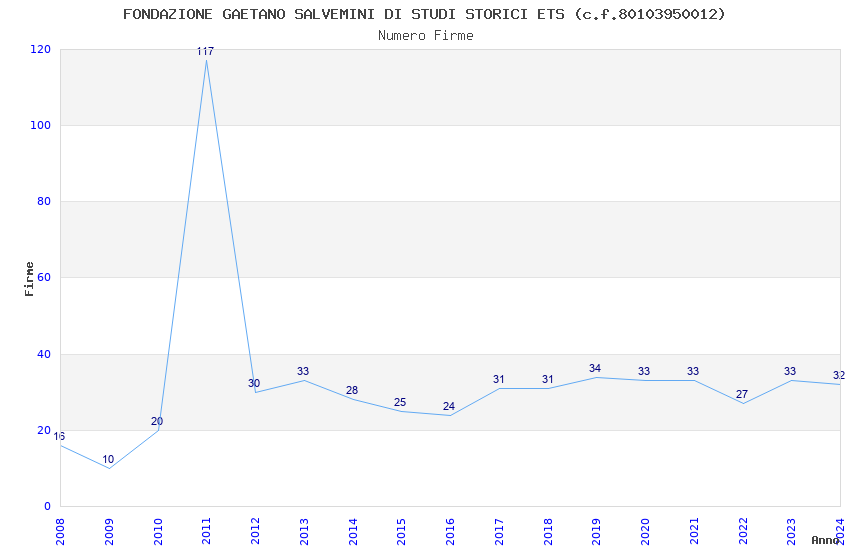Click the y-axis value 60

point(44,277)
